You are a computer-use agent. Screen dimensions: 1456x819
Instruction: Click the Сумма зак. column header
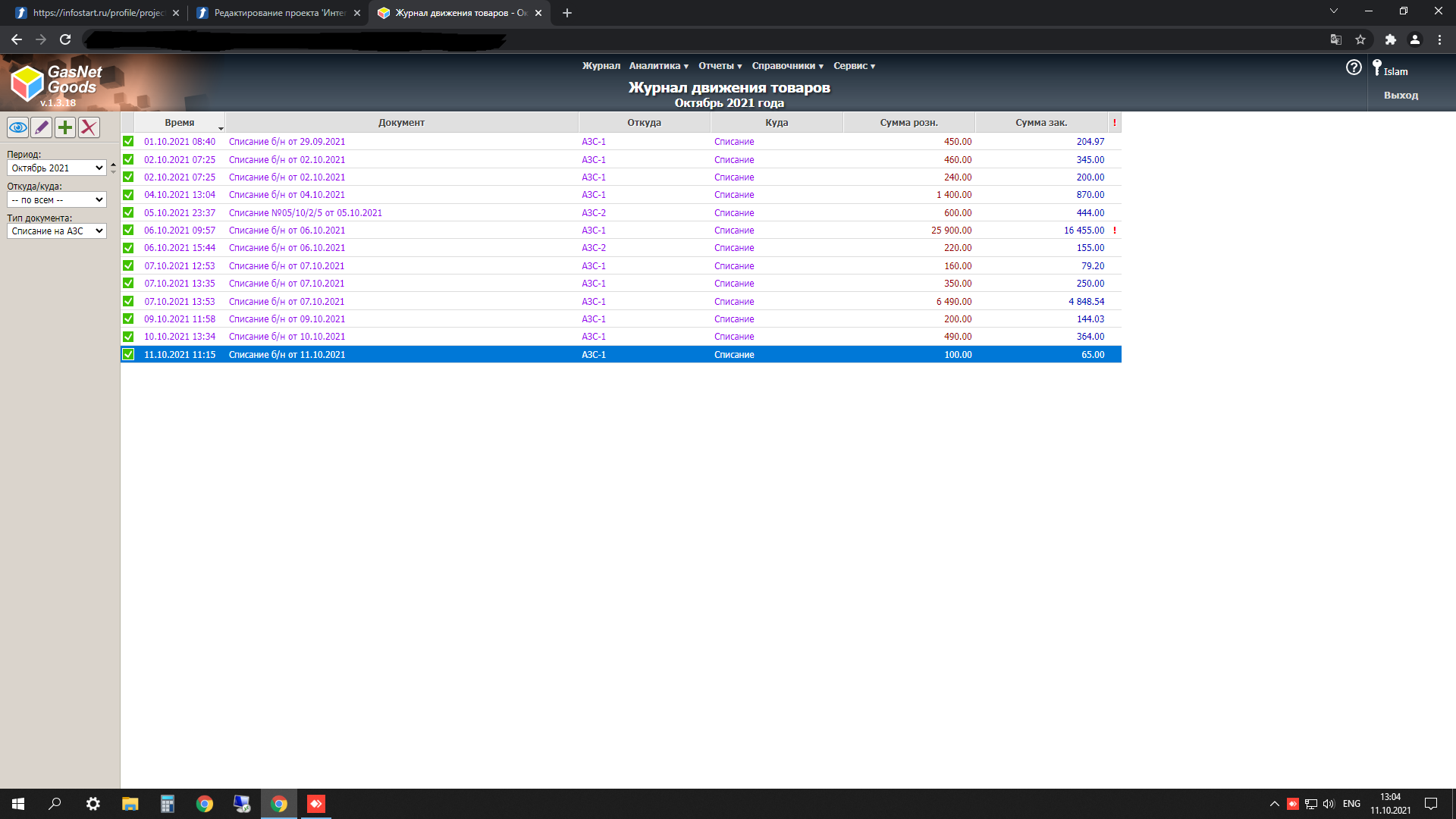point(1041,123)
